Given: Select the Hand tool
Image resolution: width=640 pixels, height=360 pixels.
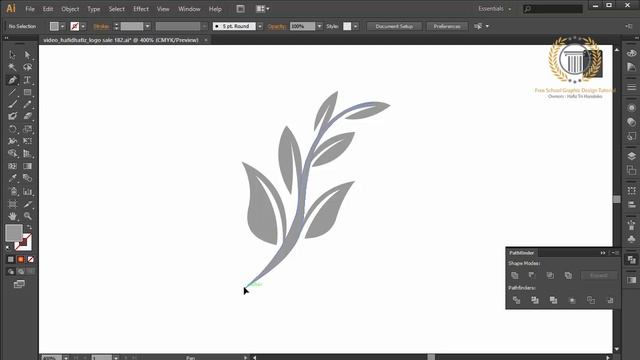Looking at the screenshot, I should pyautogui.click(x=12, y=216).
